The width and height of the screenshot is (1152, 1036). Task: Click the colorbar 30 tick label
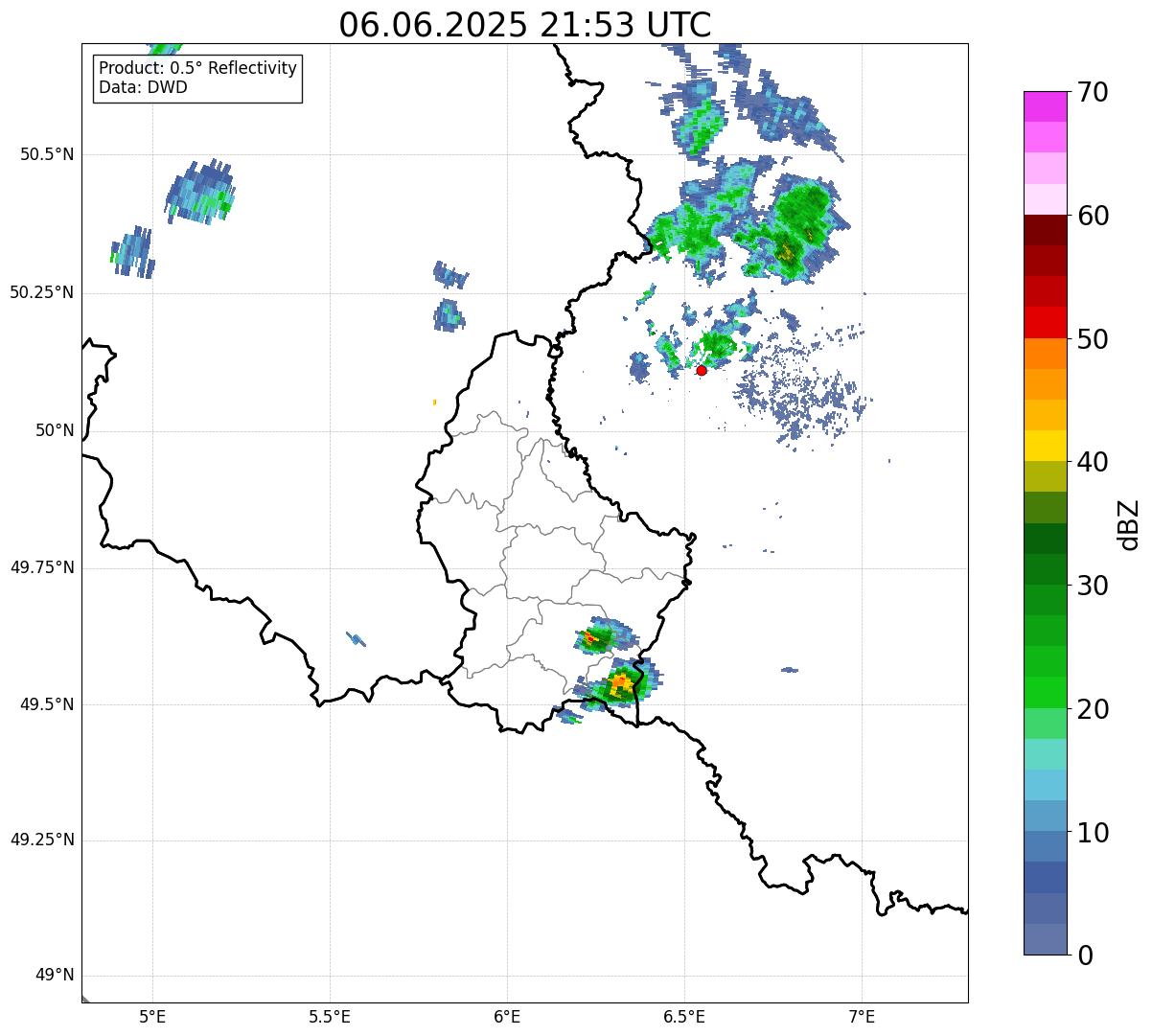[x=1092, y=586]
